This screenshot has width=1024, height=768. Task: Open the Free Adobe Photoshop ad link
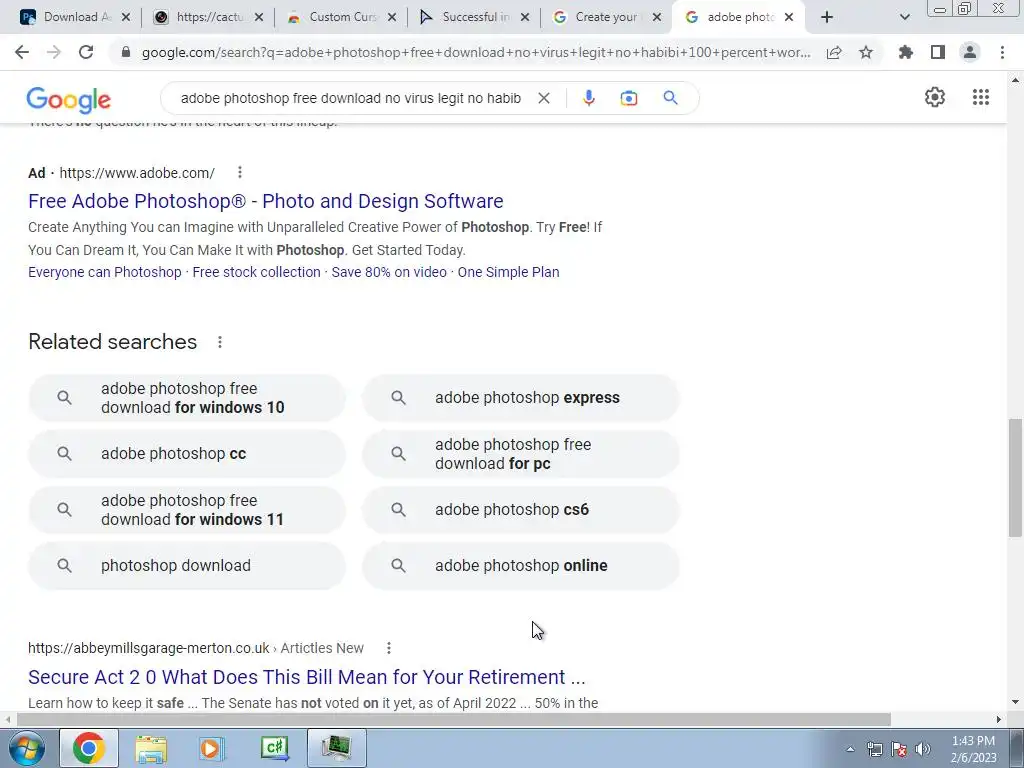pyautogui.click(x=266, y=201)
